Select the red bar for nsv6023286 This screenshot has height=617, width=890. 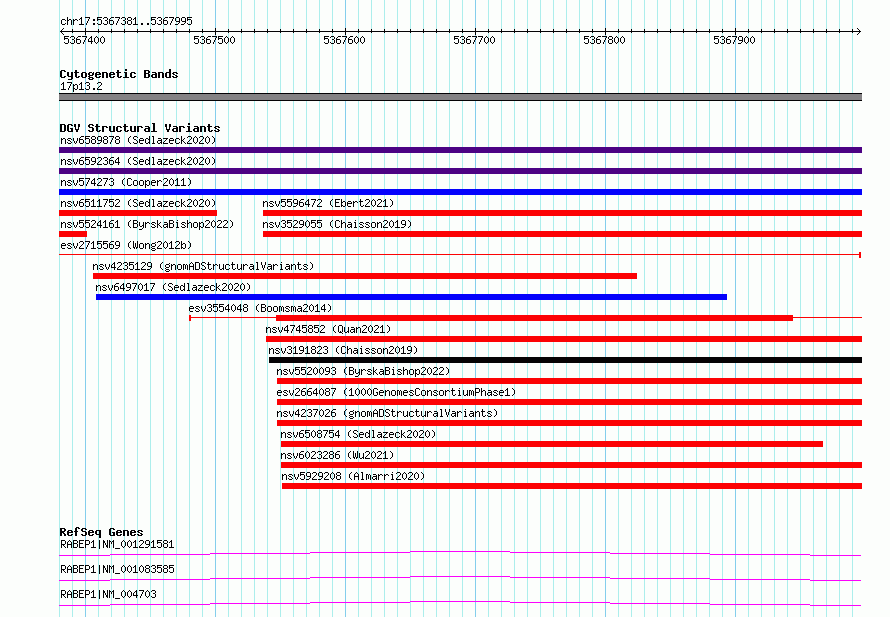pos(572,465)
